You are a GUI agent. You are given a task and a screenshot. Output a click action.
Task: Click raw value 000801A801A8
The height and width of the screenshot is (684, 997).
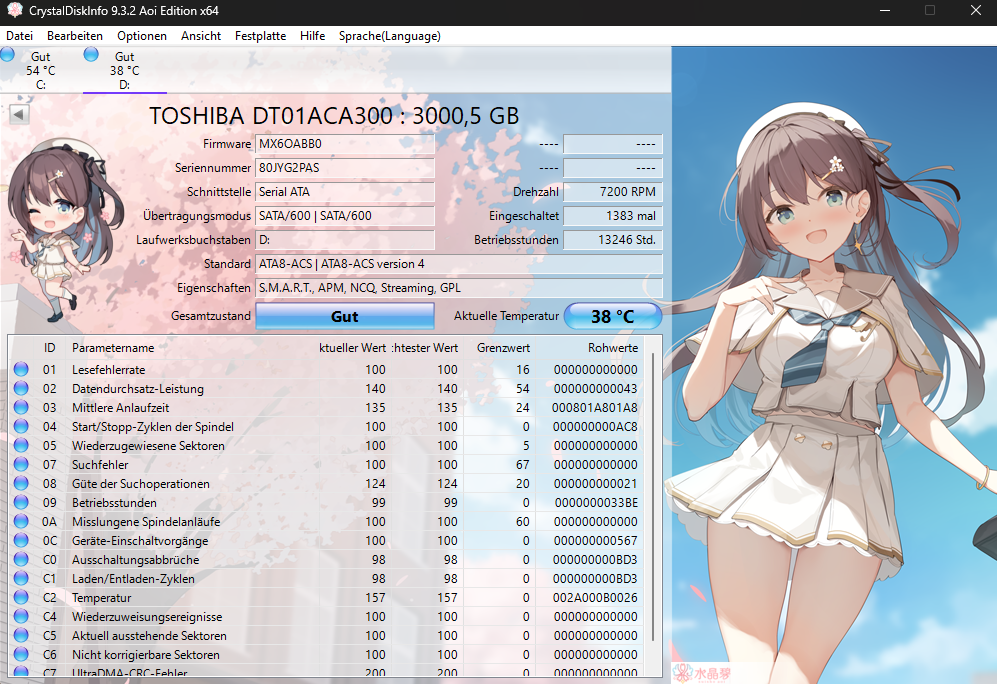tap(595, 407)
